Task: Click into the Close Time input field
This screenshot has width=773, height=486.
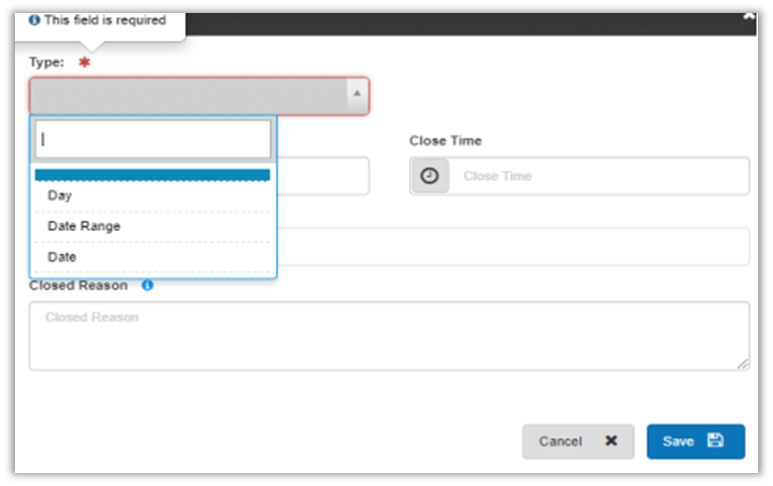Action: pos(600,176)
